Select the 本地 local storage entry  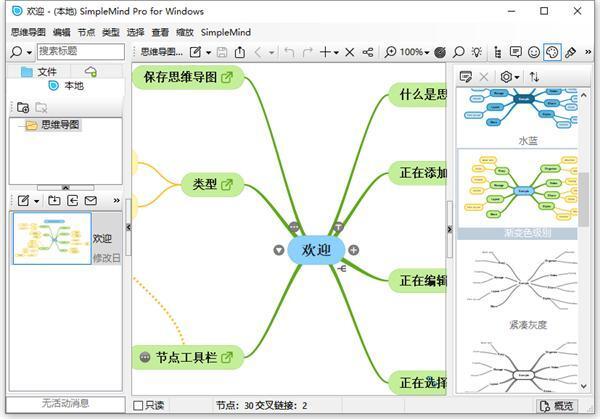pos(66,86)
